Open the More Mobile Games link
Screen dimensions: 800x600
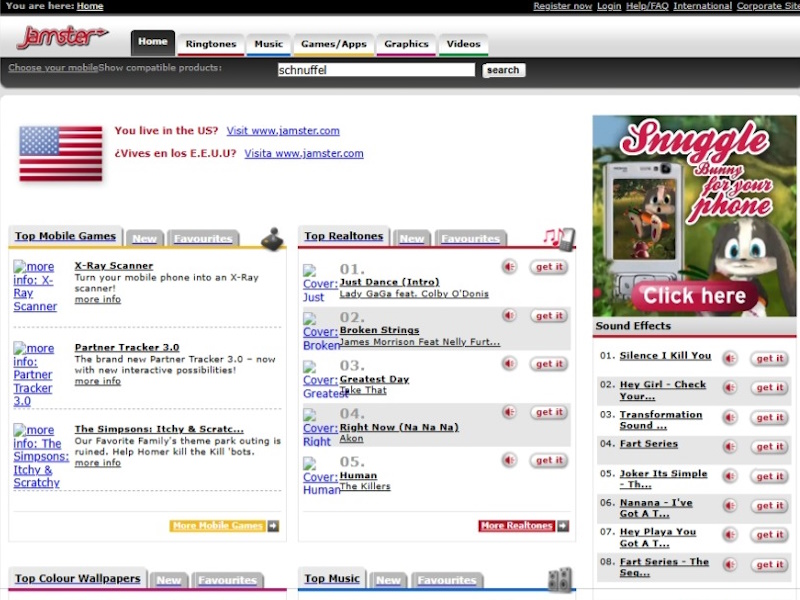point(225,526)
